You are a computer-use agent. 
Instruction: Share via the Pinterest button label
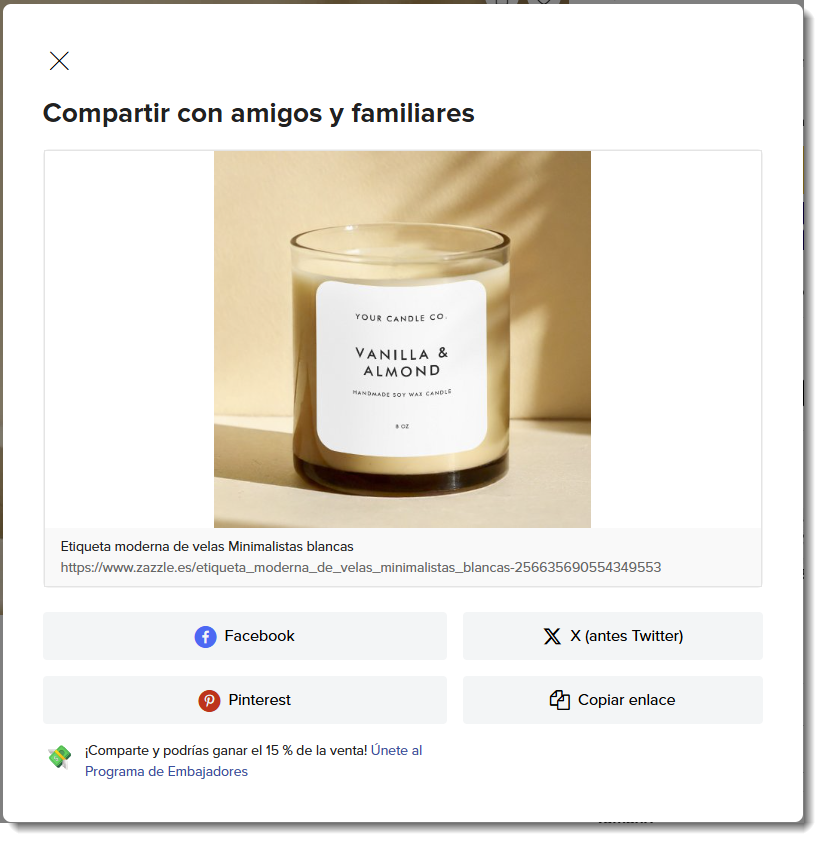point(259,700)
